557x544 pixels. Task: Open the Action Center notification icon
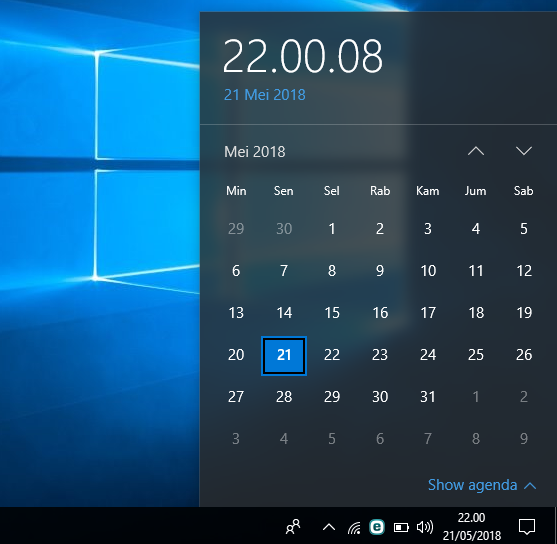(x=527, y=527)
